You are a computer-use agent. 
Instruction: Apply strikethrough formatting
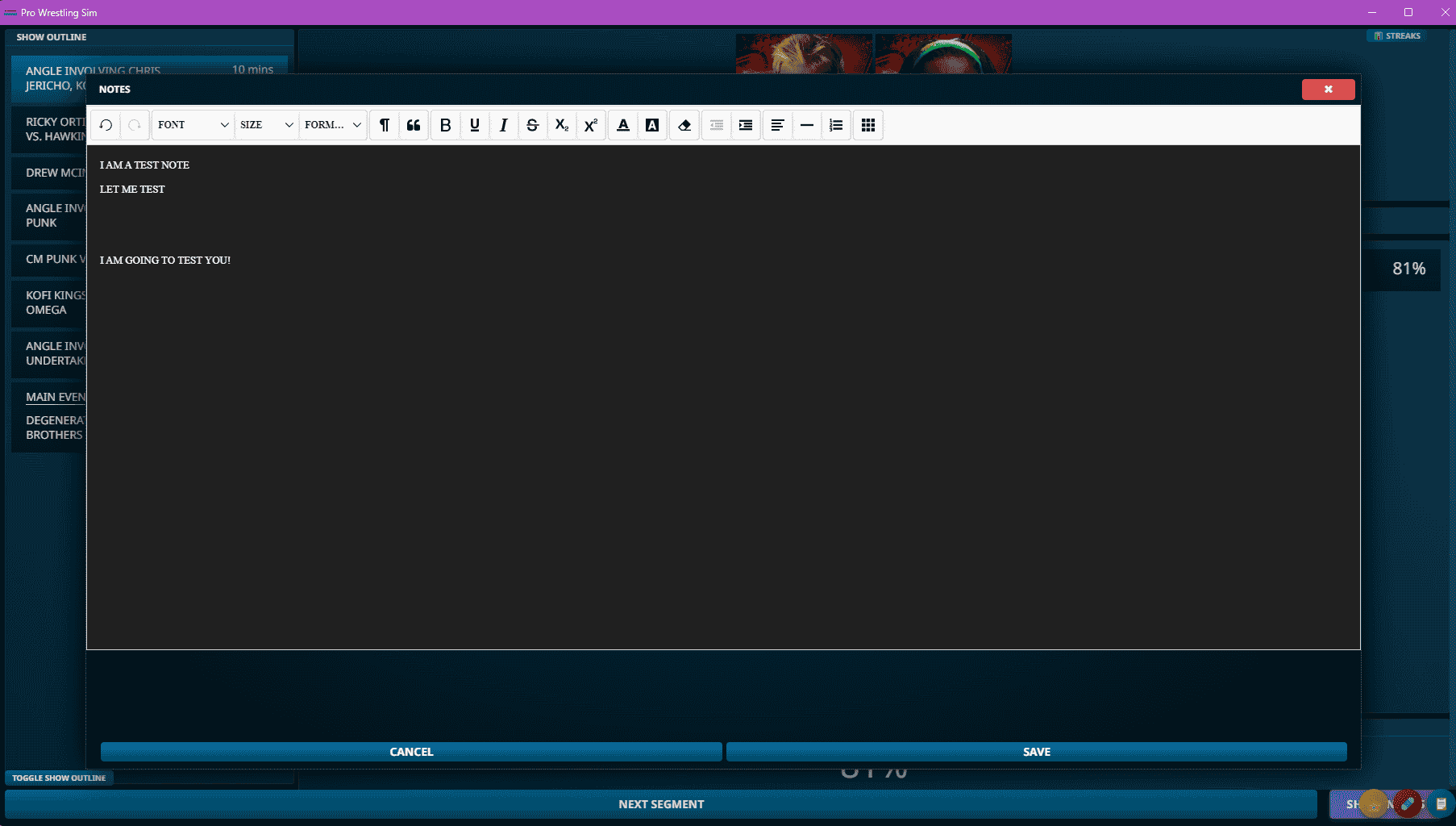[533, 125]
